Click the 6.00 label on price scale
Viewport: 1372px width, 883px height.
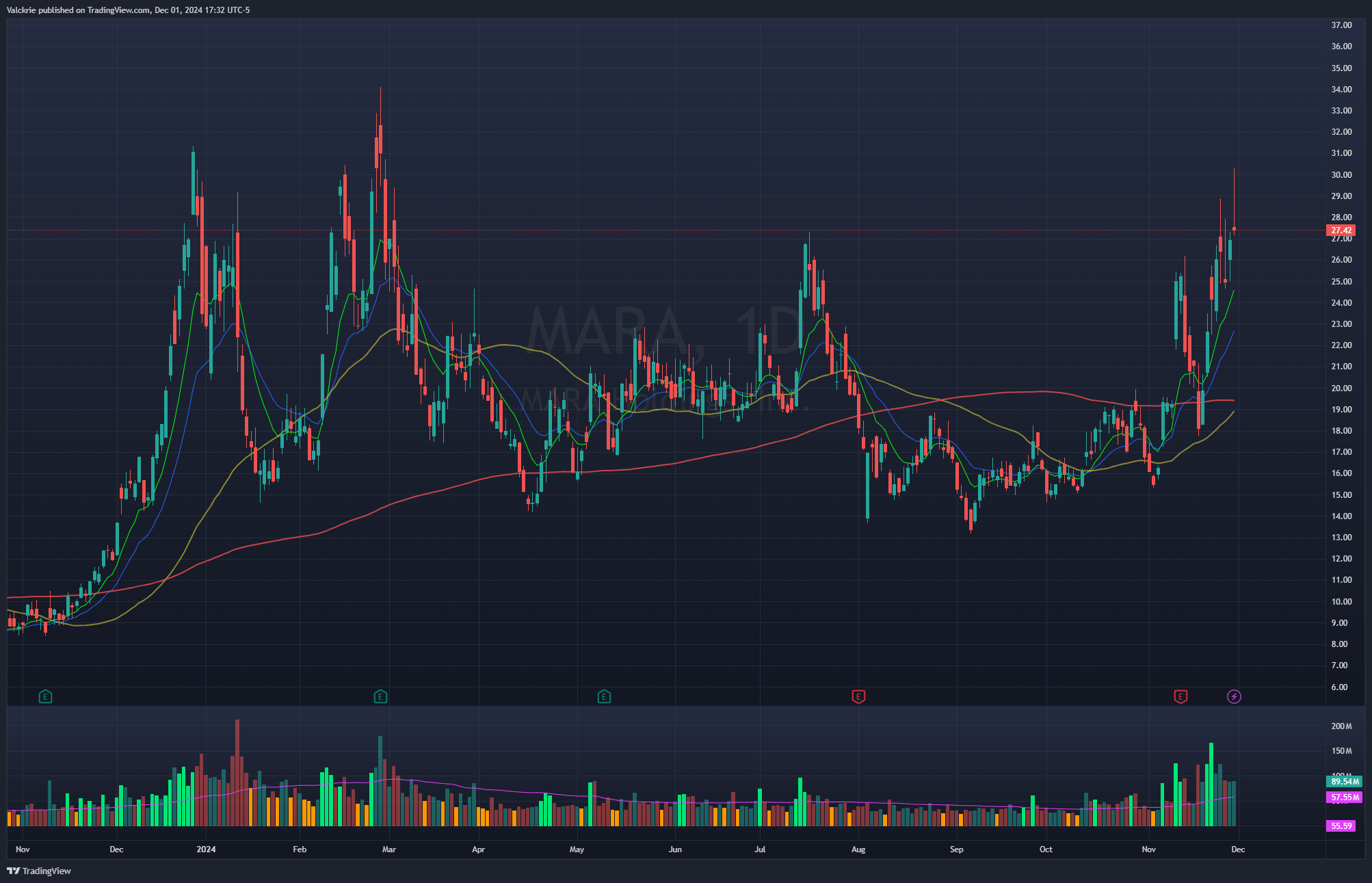(x=1339, y=687)
